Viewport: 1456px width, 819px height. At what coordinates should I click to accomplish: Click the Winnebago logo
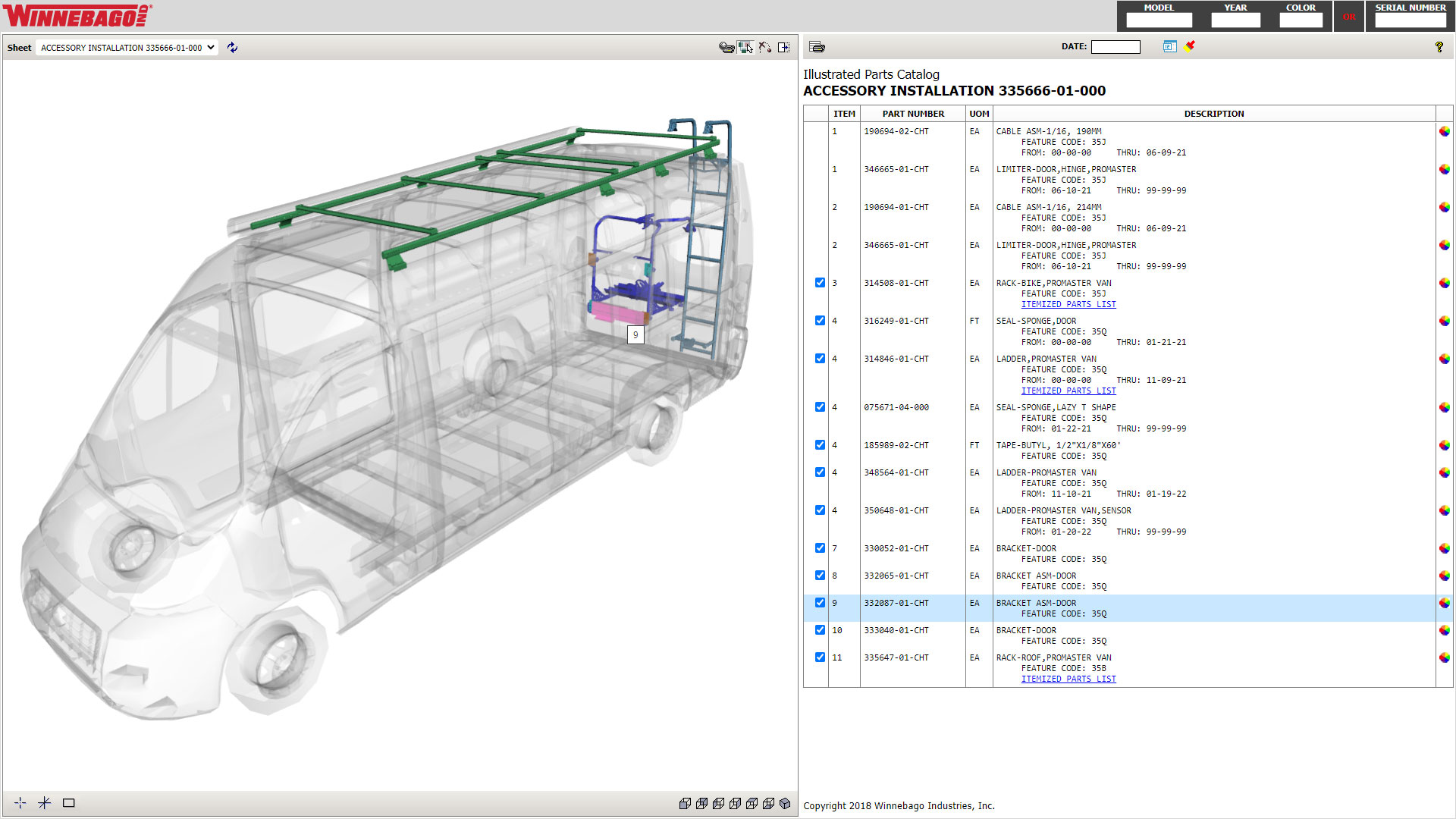77,15
